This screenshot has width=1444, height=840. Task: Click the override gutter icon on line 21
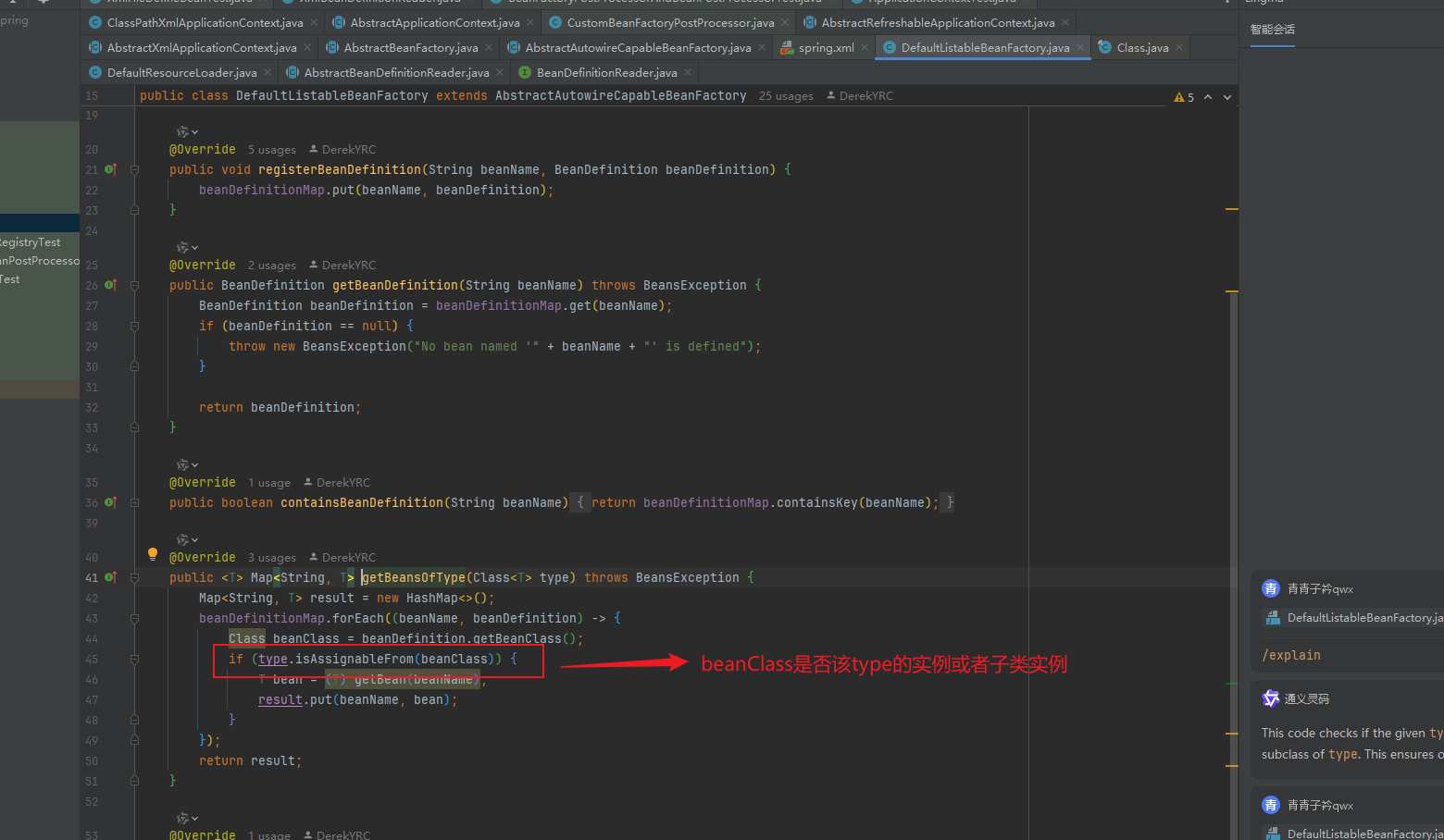tap(110, 169)
